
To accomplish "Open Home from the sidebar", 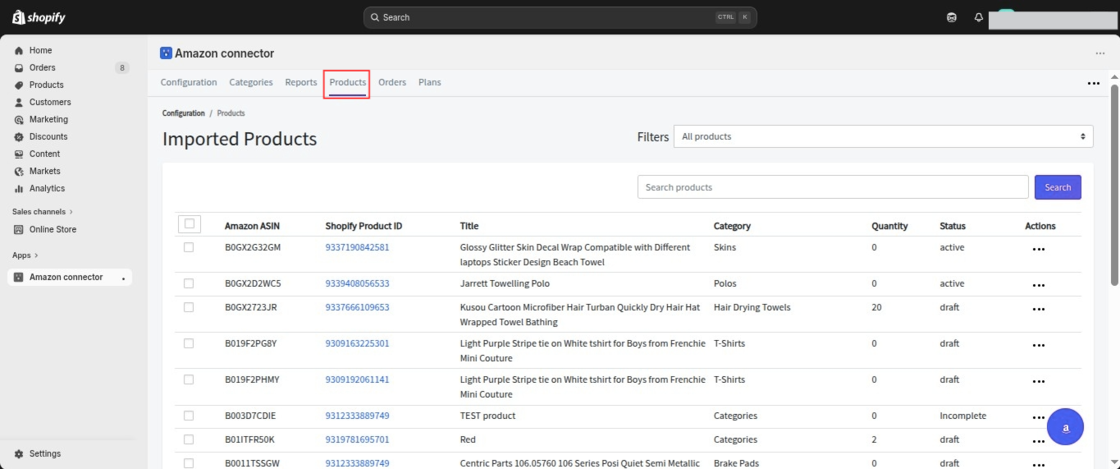I will 40,50.
